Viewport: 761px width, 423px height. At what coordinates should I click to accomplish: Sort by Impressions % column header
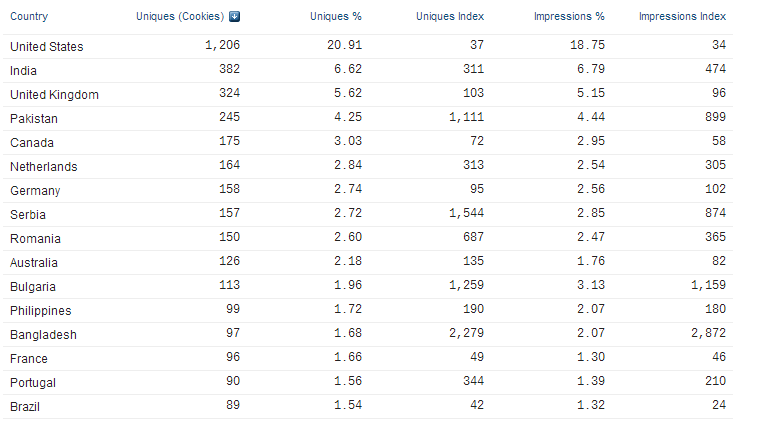(569, 16)
